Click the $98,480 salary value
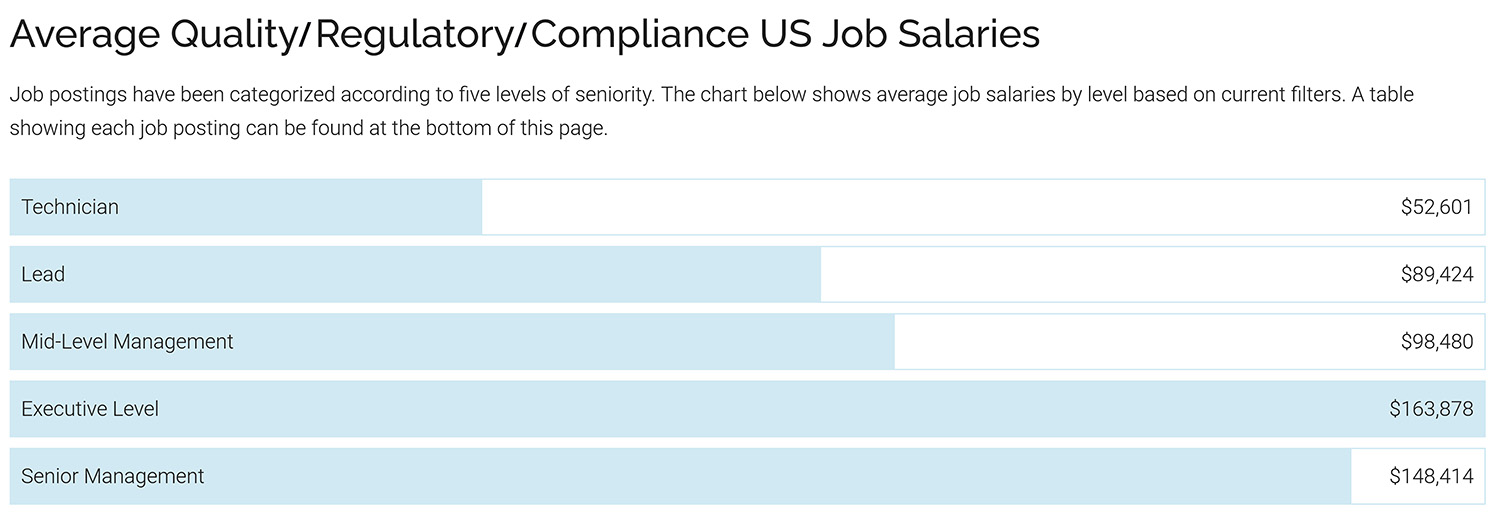The width and height of the screenshot is (1499, 524). 1437,342
